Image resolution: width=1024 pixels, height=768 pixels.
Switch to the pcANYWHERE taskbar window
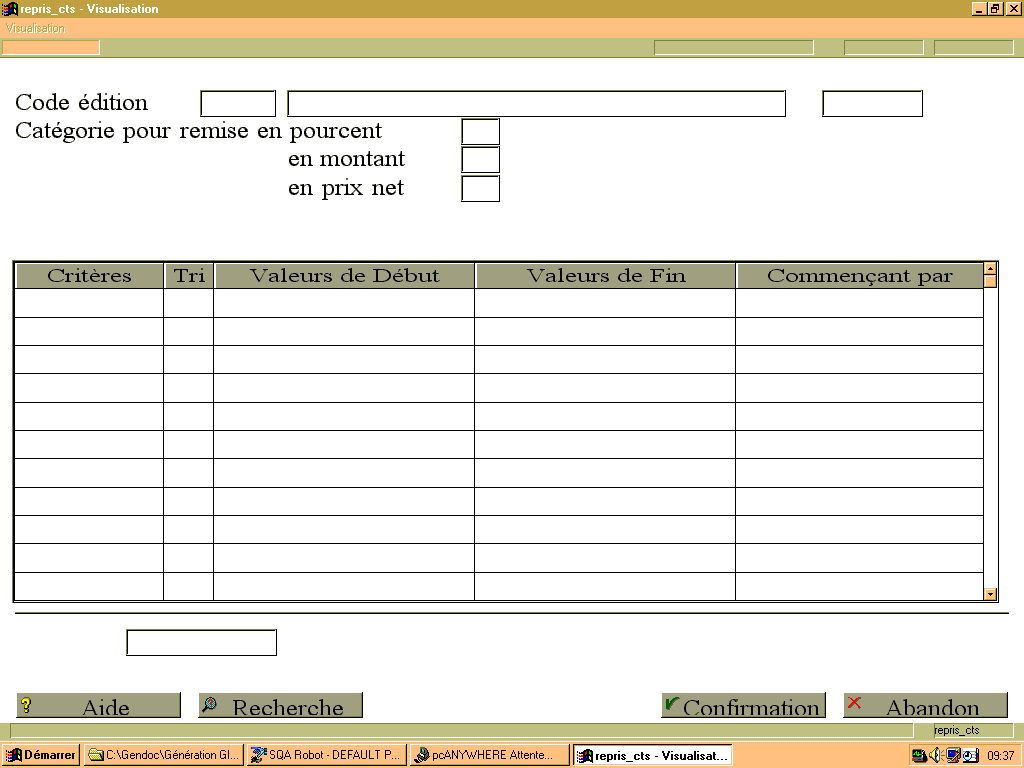coord(490,755)
